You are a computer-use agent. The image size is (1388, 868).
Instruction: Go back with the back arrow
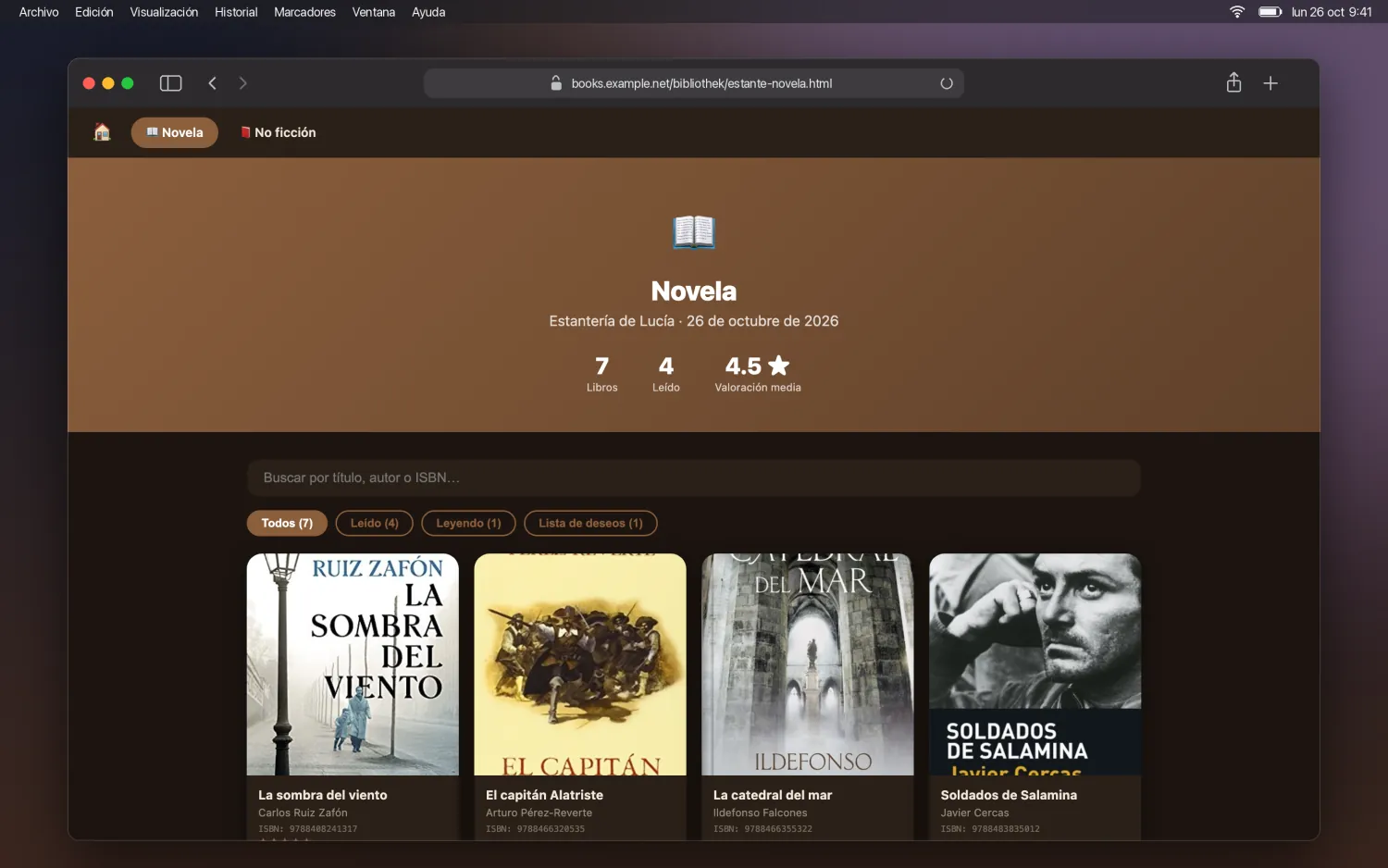click(x=212, y=83)
